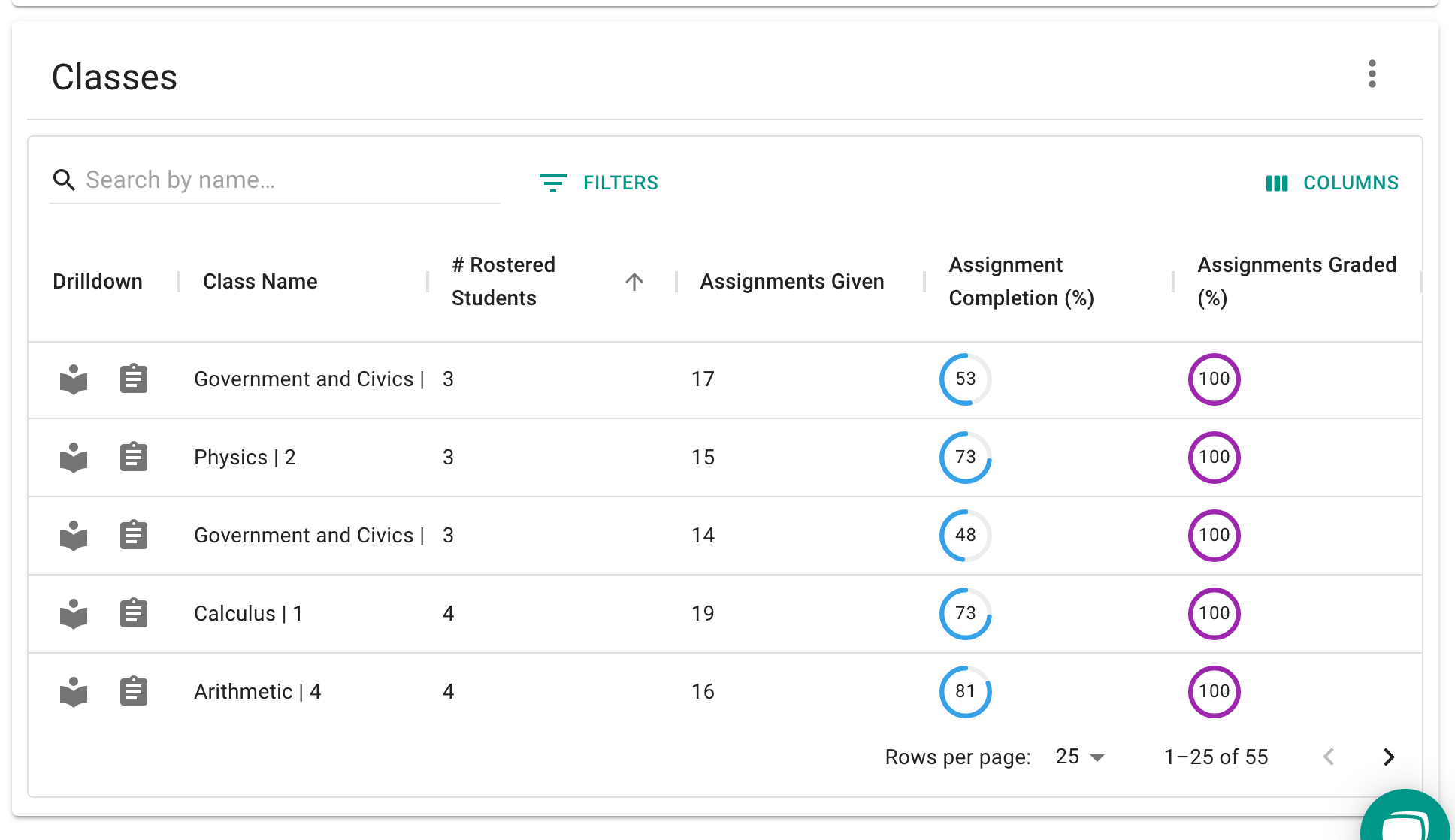Open the COLUMNS selector
The height and width of the screenshot is (840, 1455).
click(x=1332, y=183)
